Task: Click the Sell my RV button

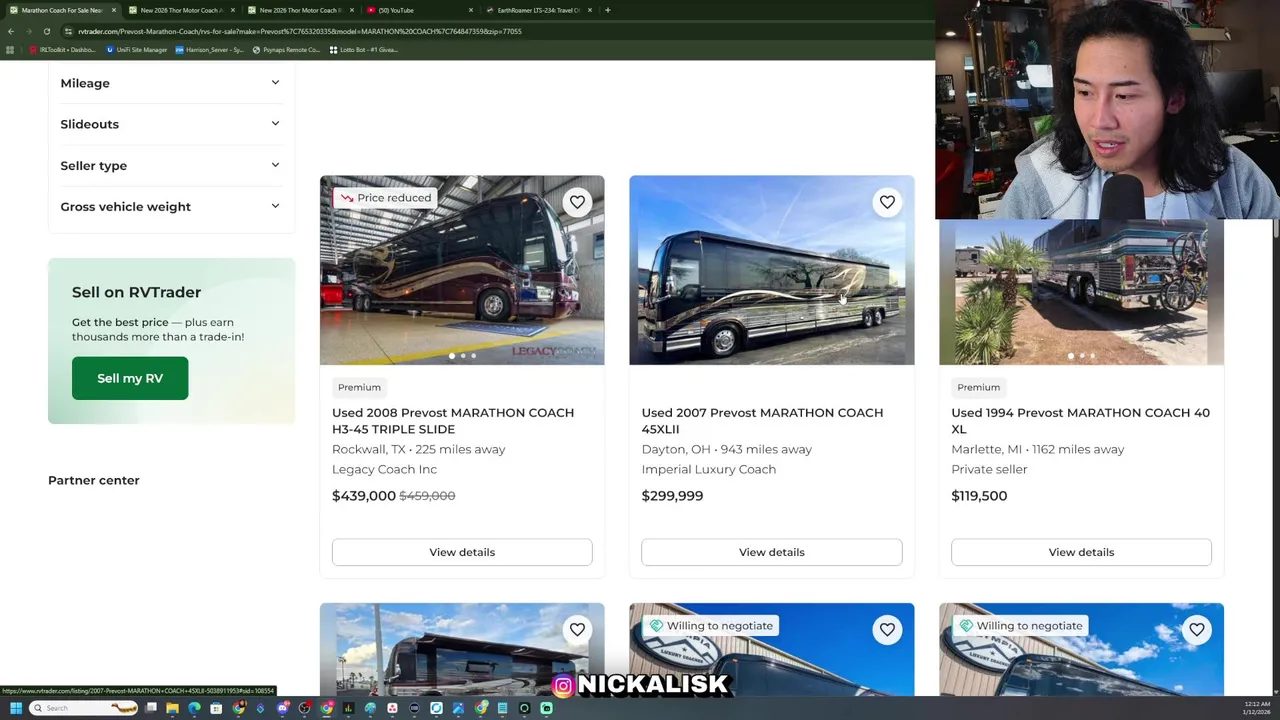Action: (130, 378)
